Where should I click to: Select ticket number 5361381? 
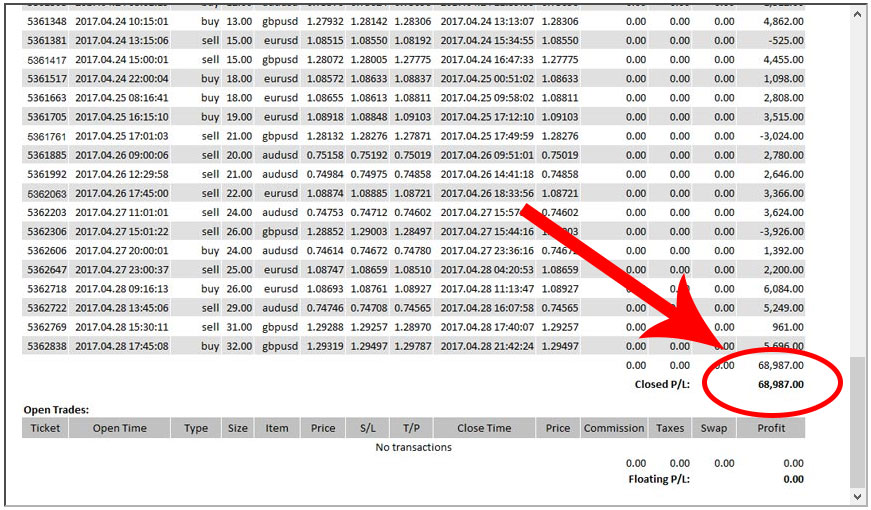[47, 41]
